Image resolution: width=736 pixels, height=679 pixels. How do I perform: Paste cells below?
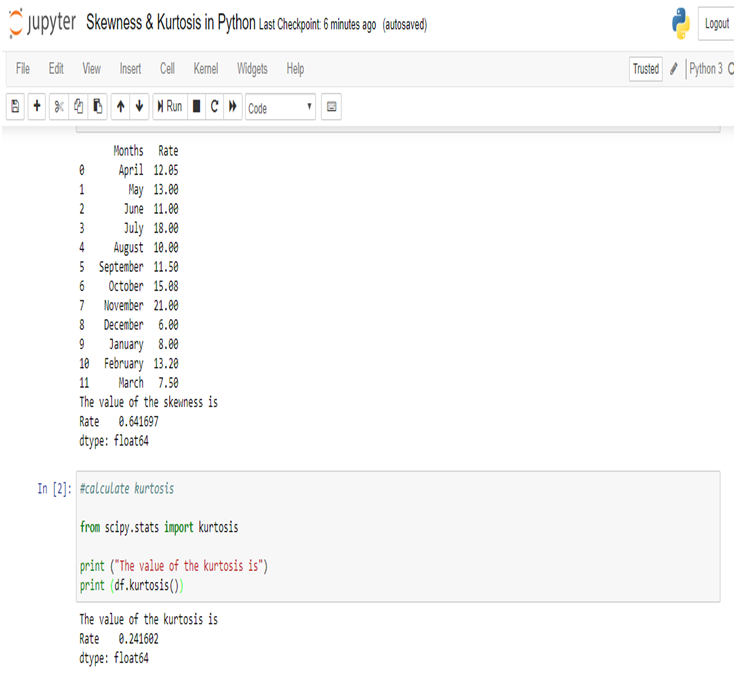point(98,107)
